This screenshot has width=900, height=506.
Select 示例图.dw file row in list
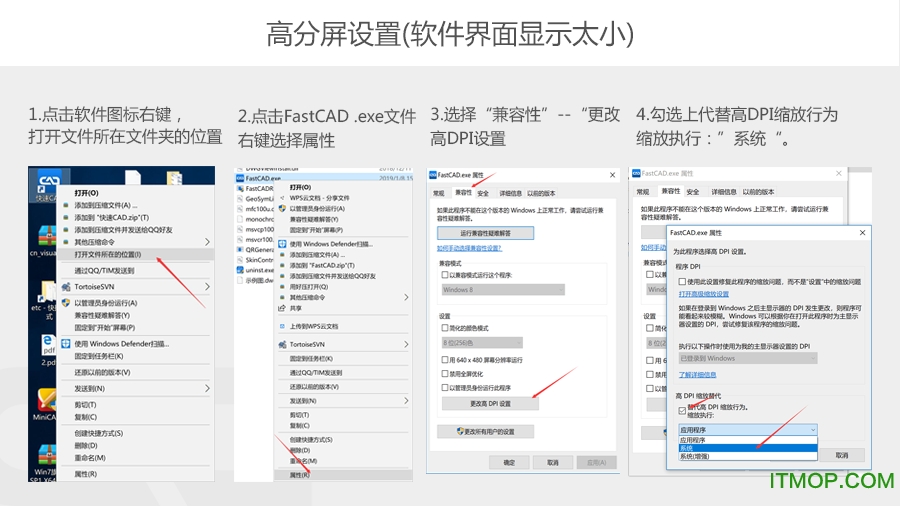tap(255, 281)
